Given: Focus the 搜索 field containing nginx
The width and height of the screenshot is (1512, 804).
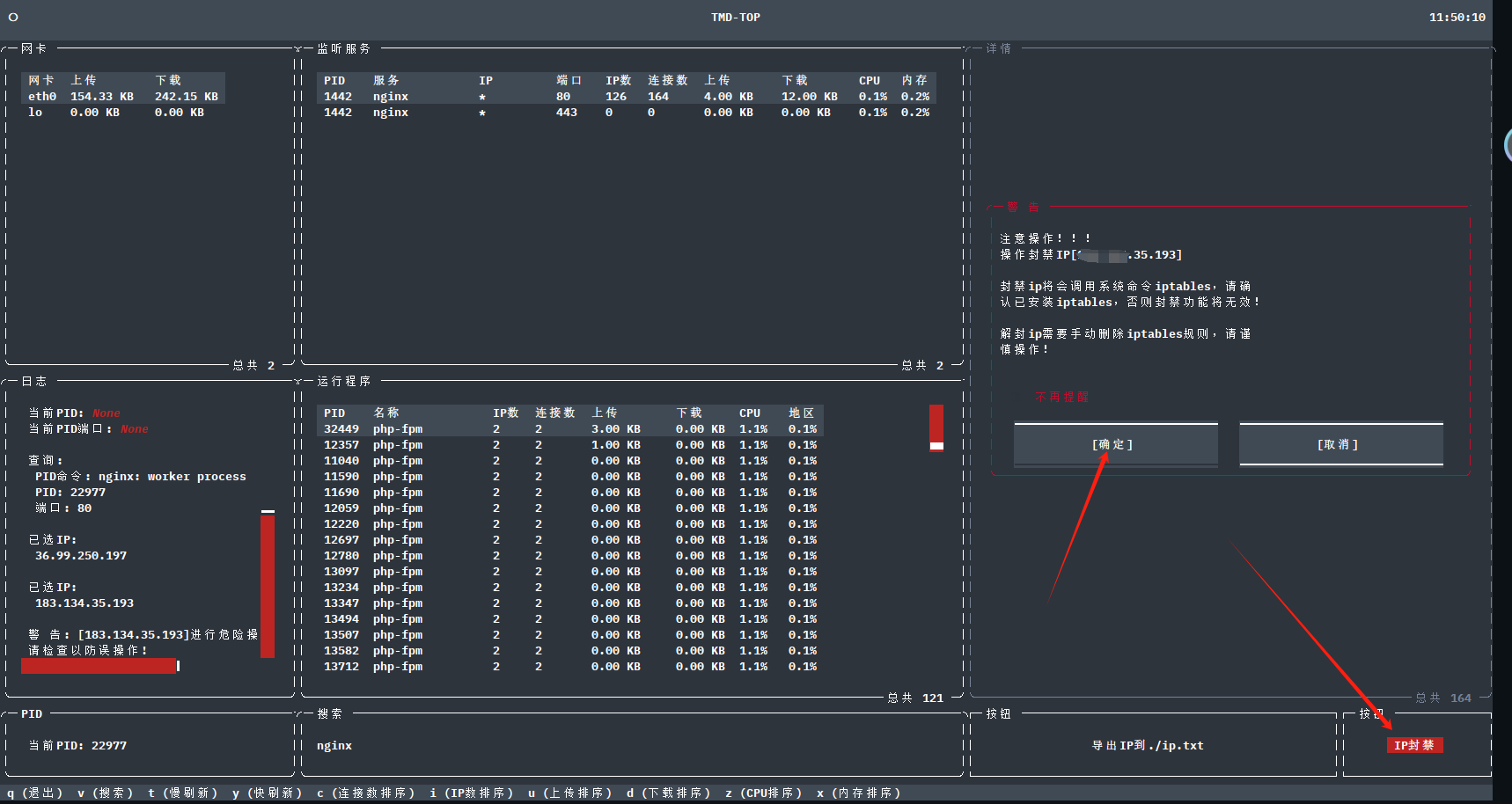Looking at the screenshot, I should tap(632, 745).
